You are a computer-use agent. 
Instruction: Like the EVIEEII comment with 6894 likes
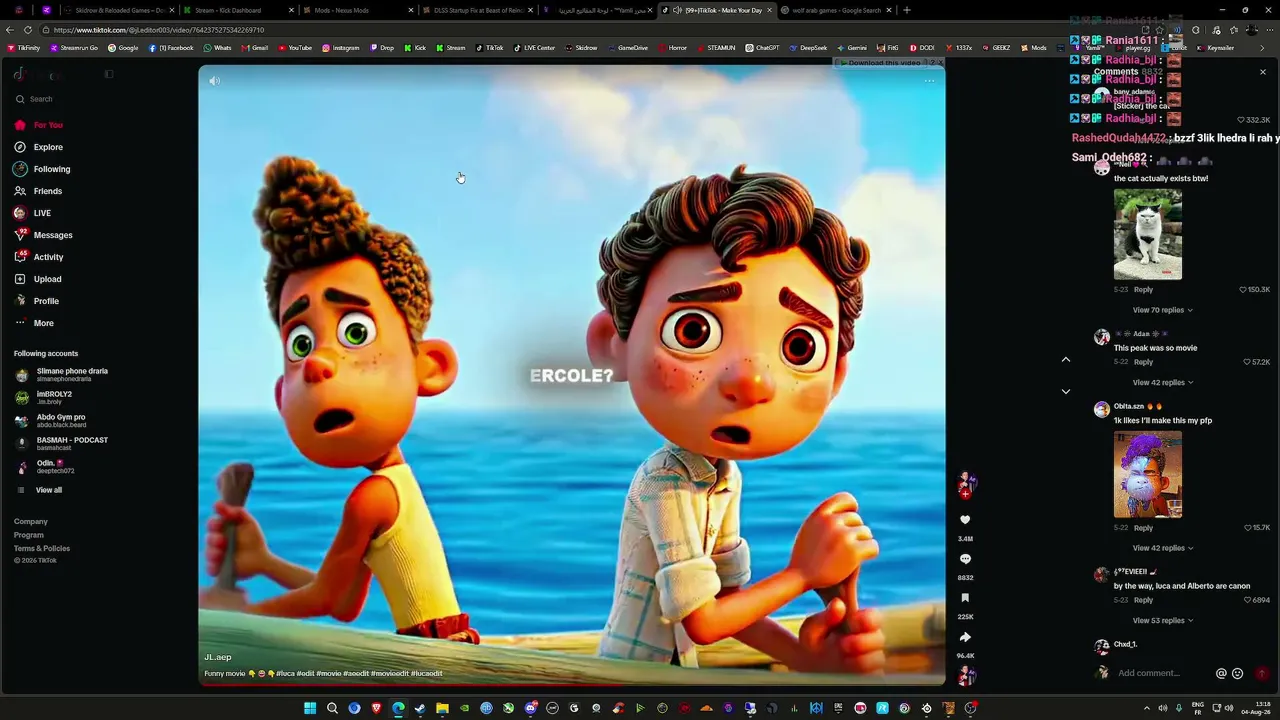point(1250,600)
